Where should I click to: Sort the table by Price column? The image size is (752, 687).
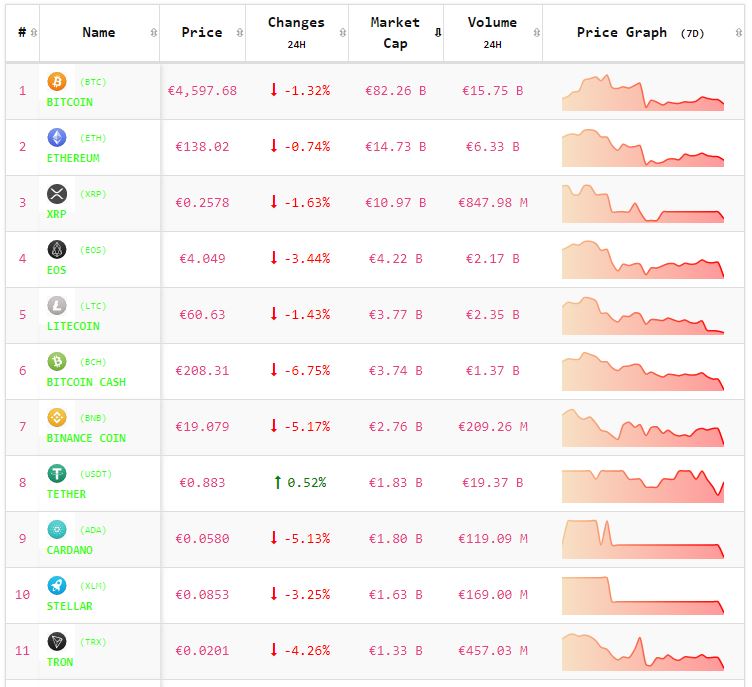pos(202,32)
